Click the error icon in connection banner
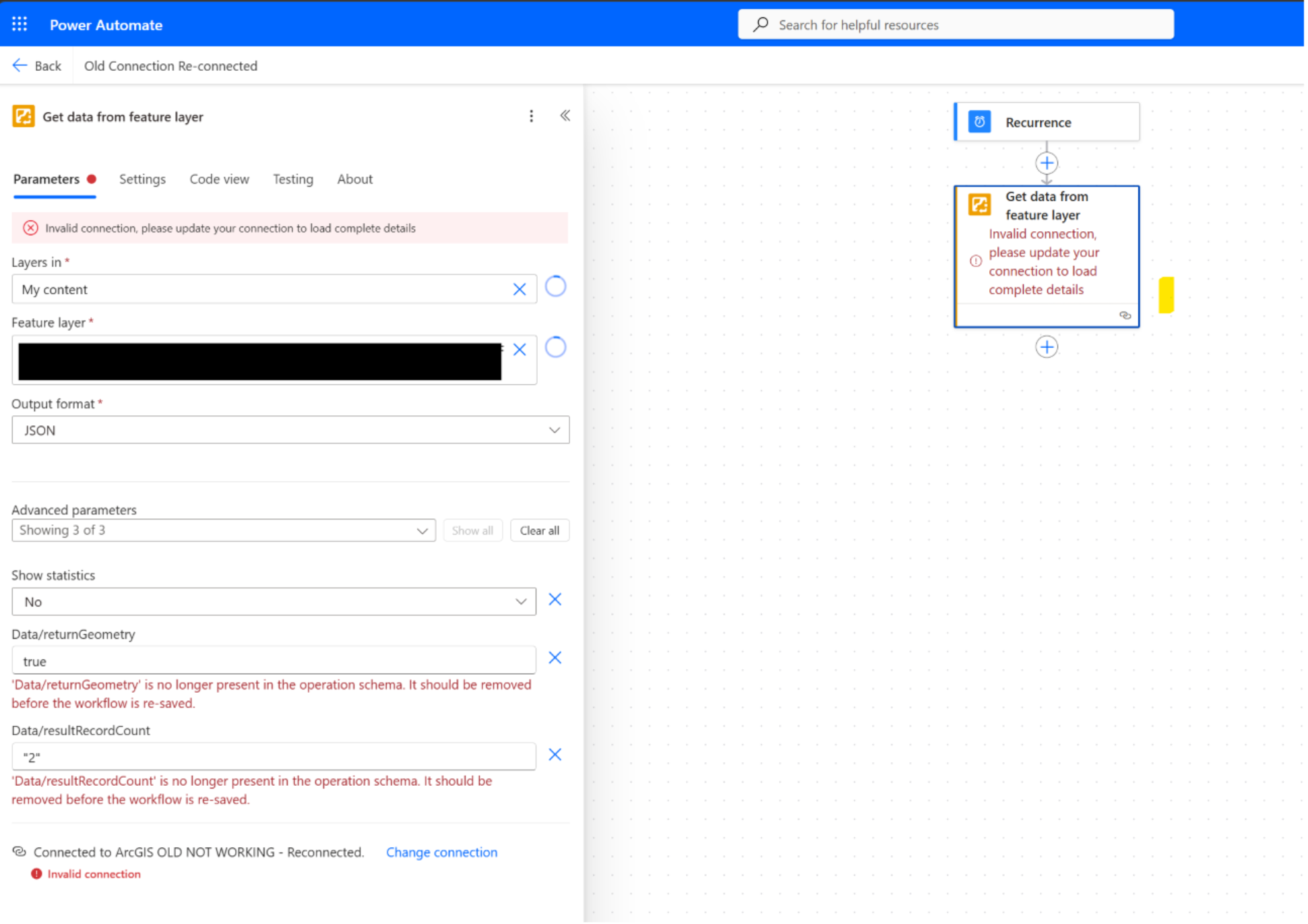The height and width of the screenshot is (924, 1308). (x=30, y=228)
